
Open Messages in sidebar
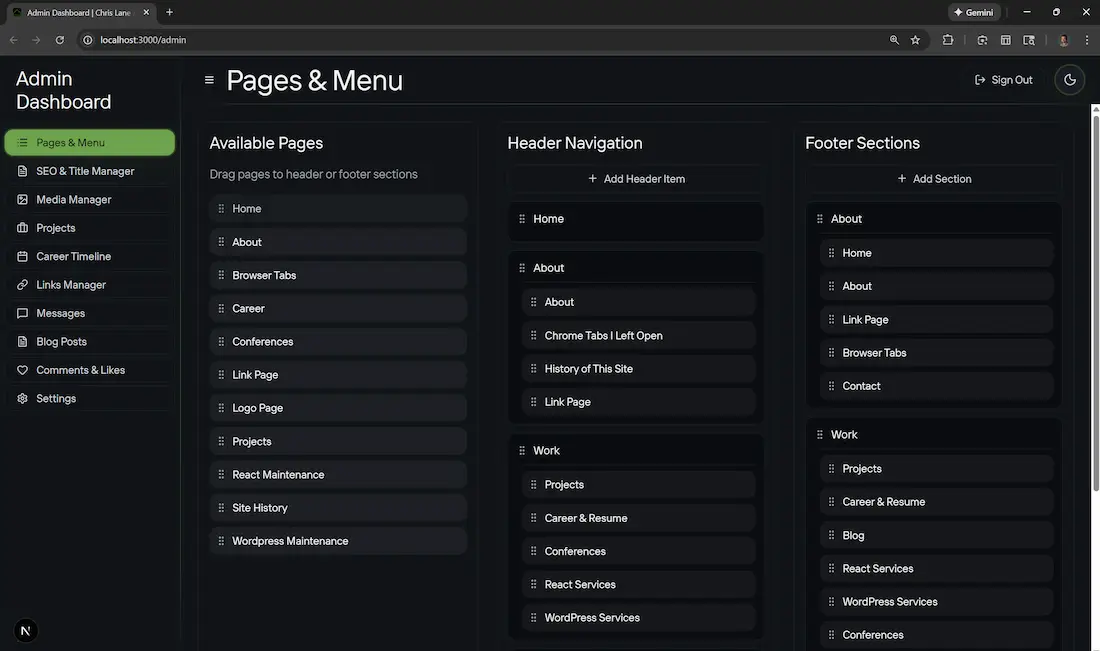point(90,314)
